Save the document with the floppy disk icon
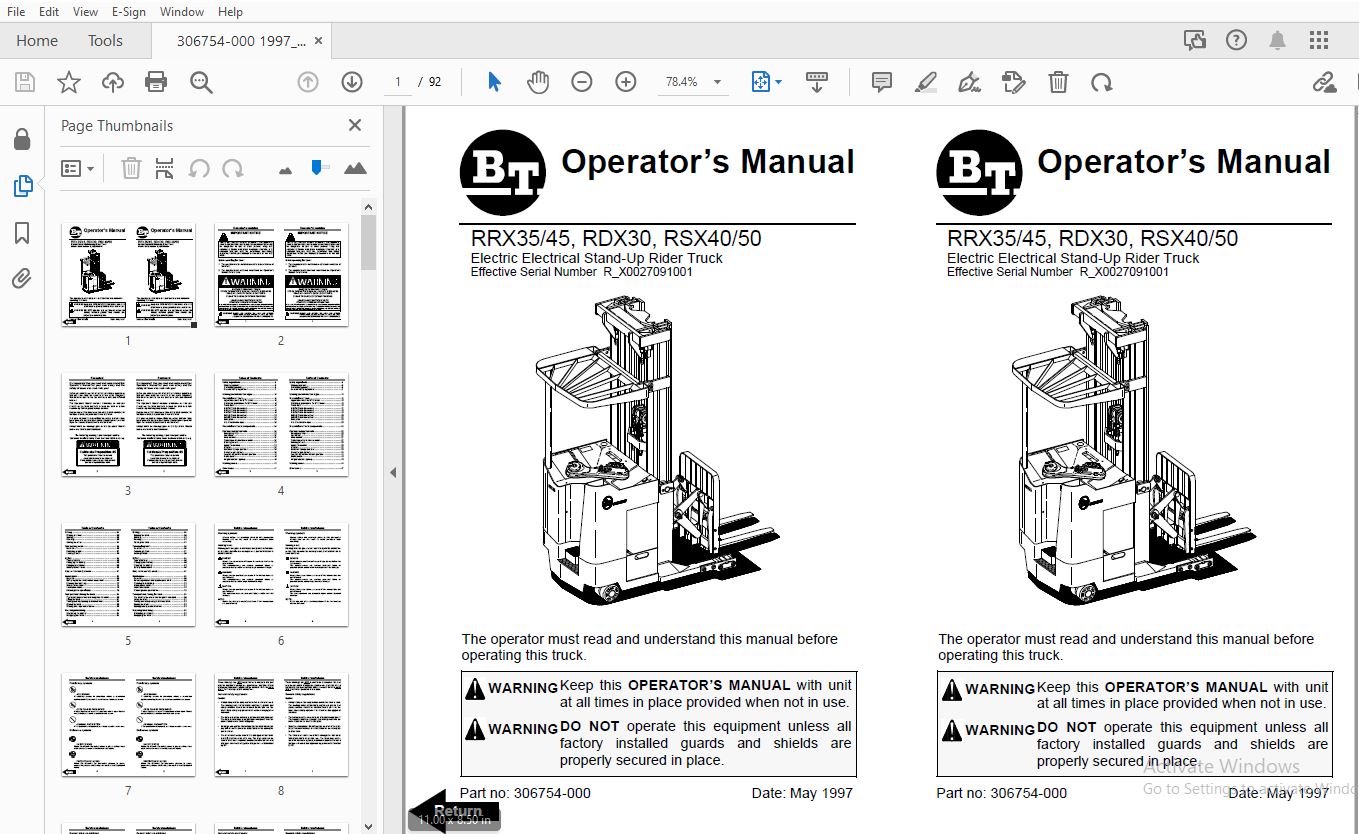1359x834 pixels. [x=24, y=82]
